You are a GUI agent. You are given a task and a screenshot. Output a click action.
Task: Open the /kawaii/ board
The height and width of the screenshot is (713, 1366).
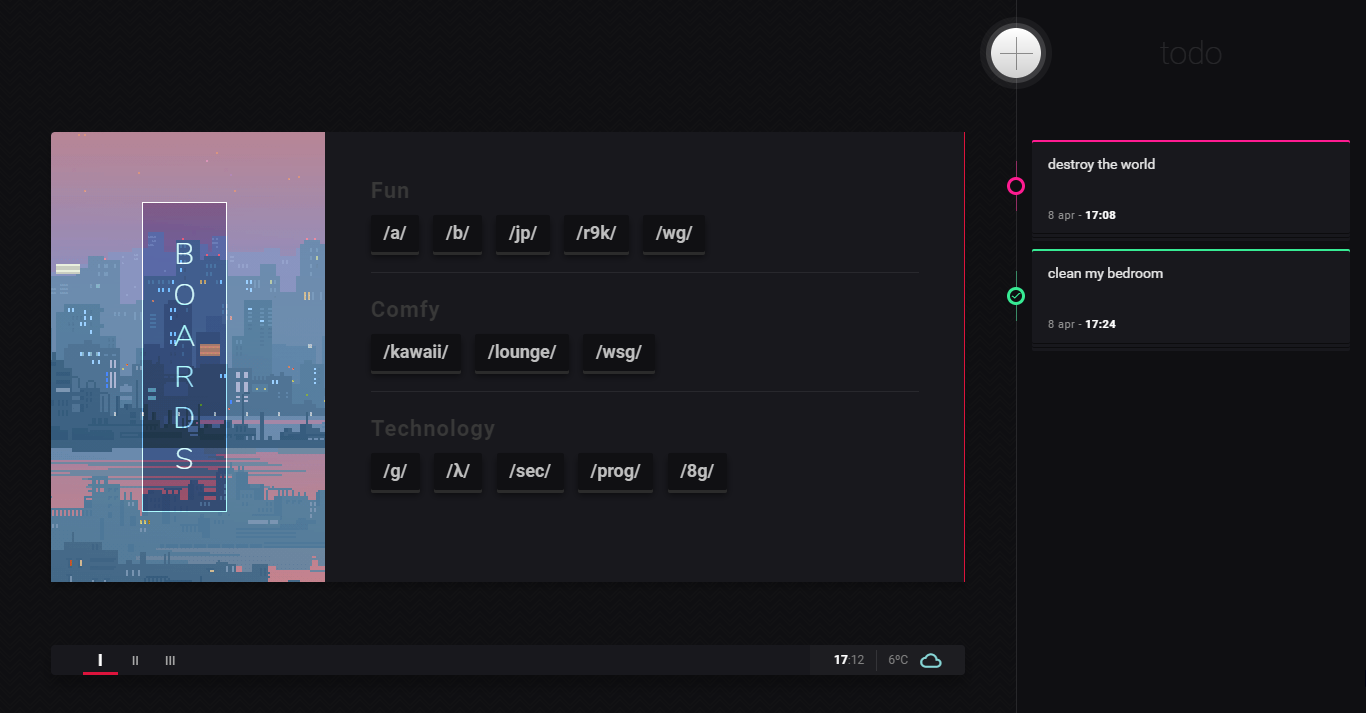point(416,353)
